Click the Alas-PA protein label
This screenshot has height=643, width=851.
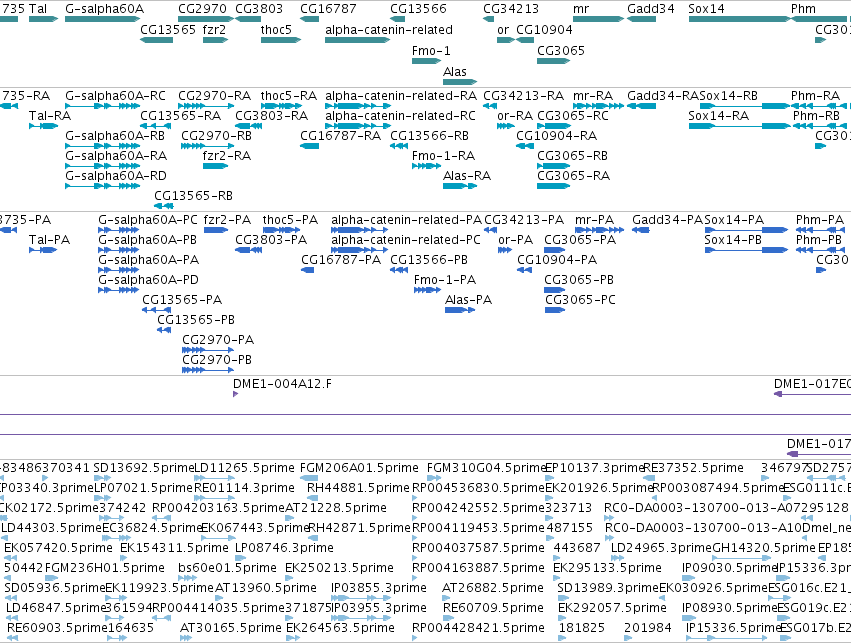468,301
